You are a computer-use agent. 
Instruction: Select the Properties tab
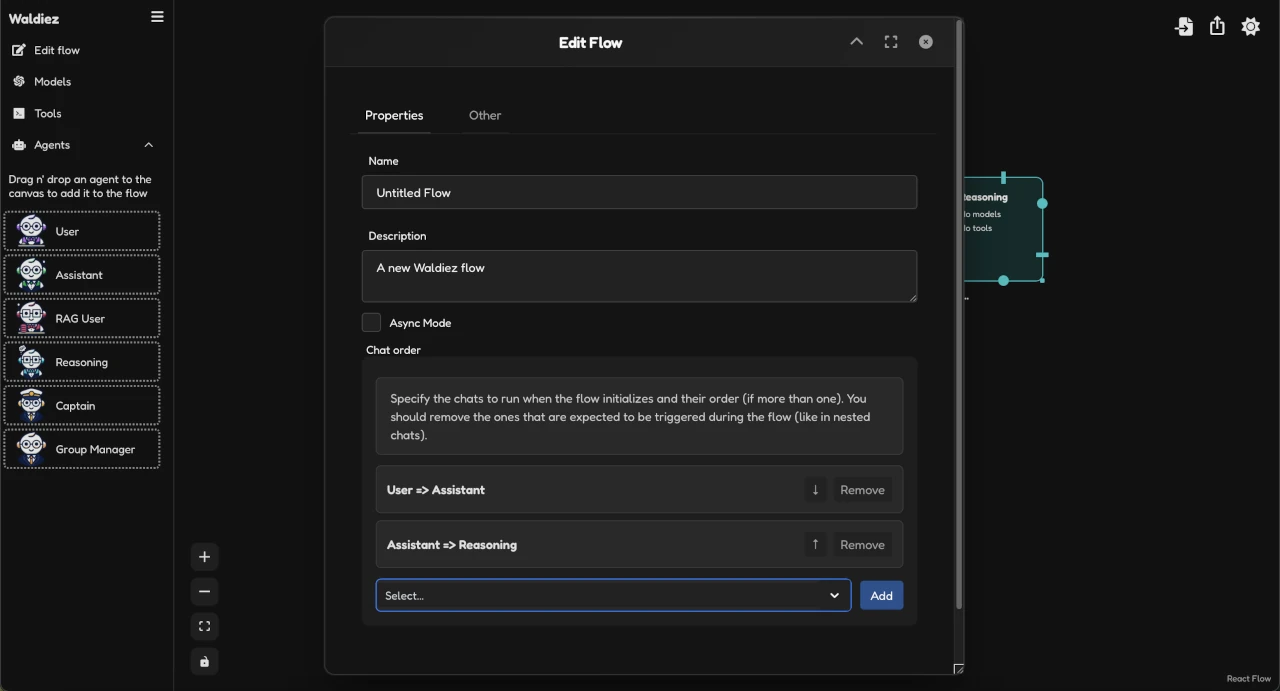[x=394, y=115]
